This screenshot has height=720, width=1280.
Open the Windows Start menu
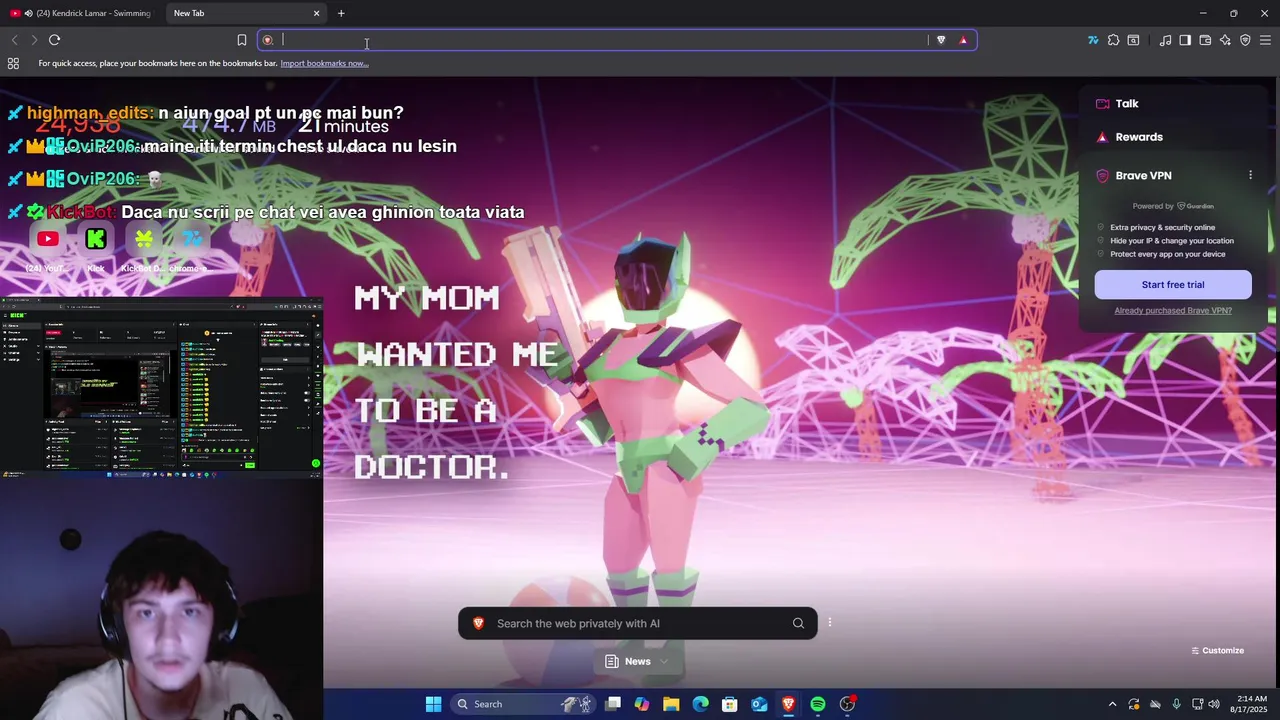[x=433, y=704]
